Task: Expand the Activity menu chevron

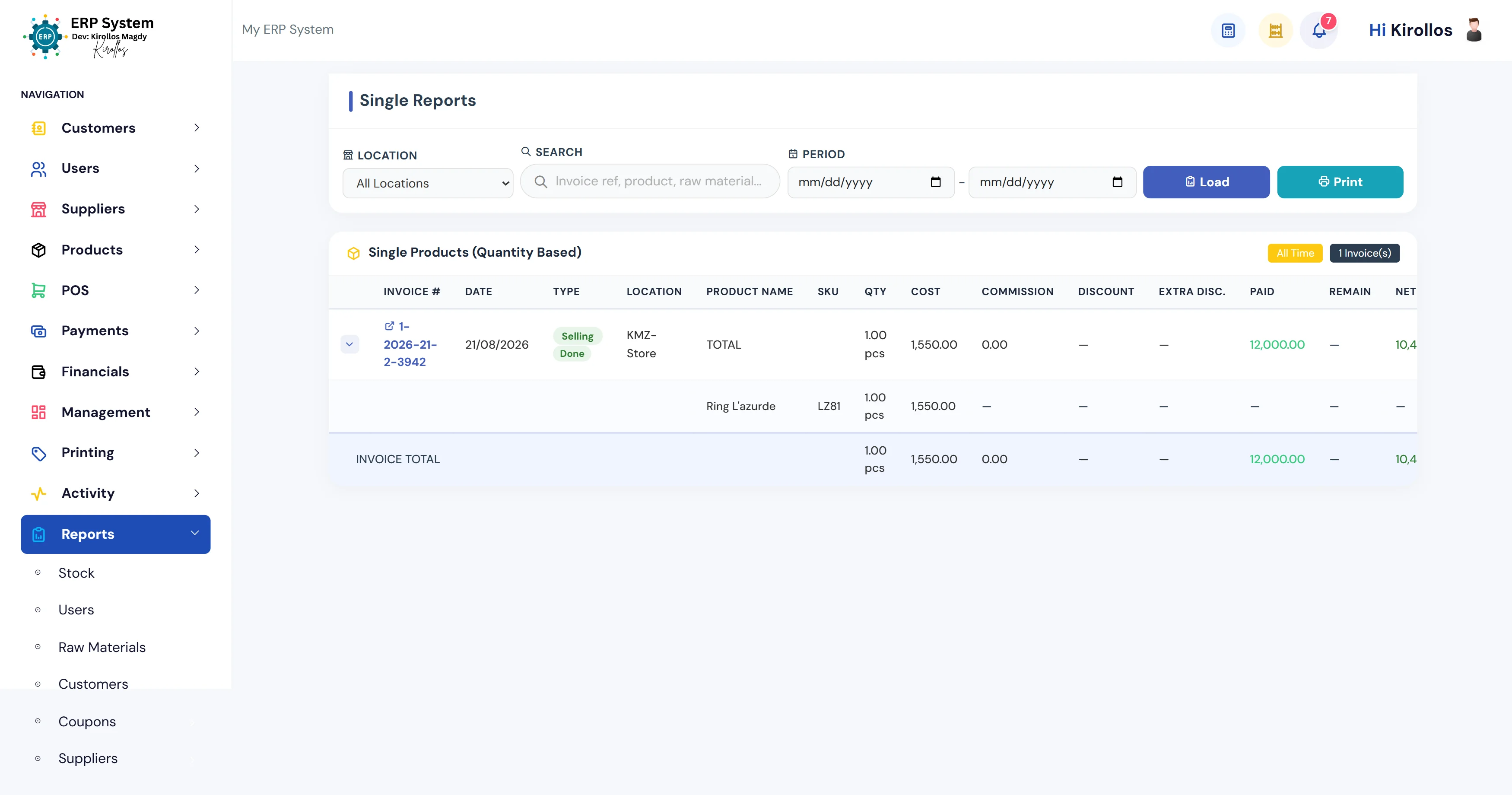Action: point(197,494)
